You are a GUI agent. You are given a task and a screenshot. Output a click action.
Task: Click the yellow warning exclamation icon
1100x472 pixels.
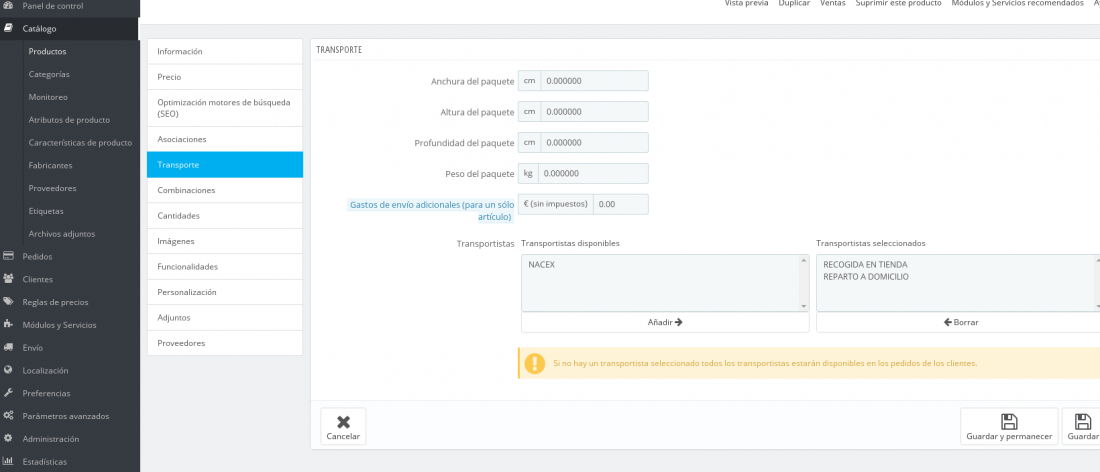point(535,363)
